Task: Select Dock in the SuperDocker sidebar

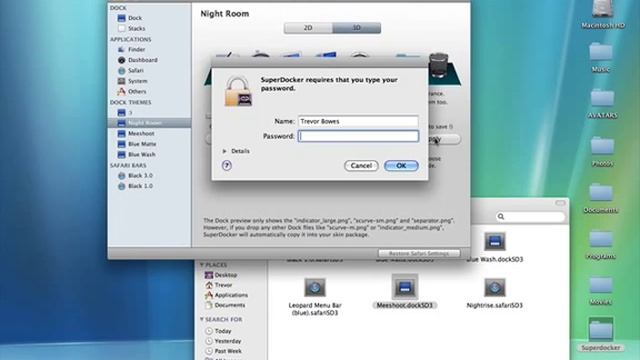Action: [135, 18]
